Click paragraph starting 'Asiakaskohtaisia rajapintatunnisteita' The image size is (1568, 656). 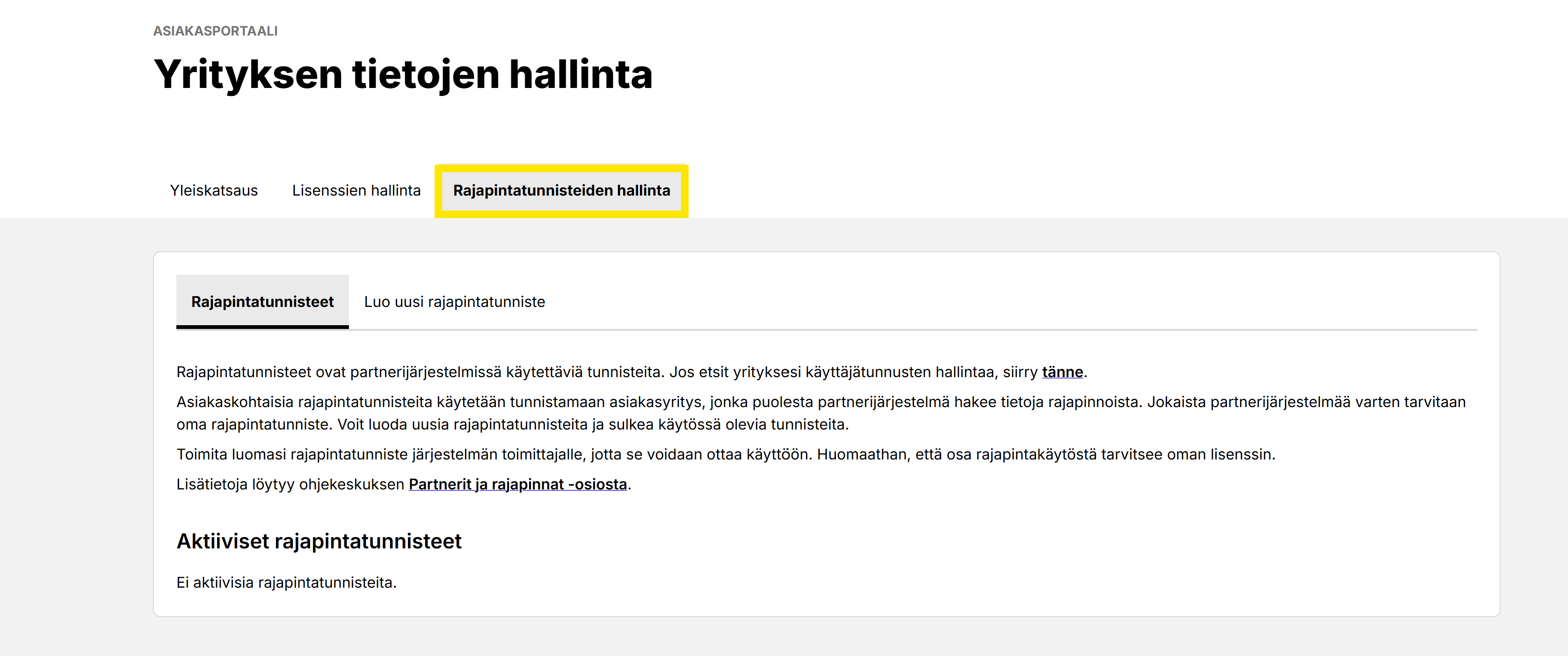[x=821, y=413]
